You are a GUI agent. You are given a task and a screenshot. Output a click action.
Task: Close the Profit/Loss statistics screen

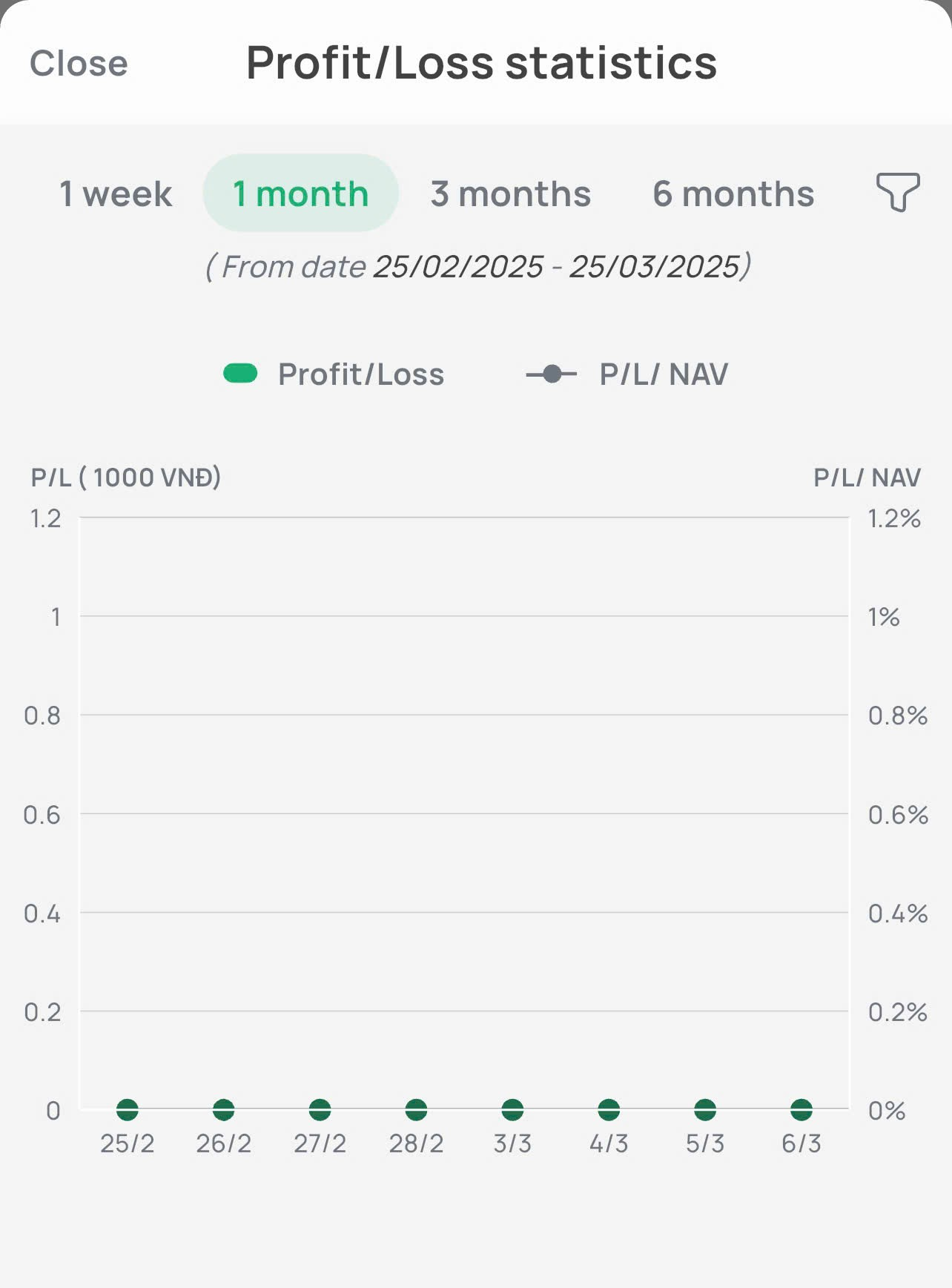tap(79, 64)
